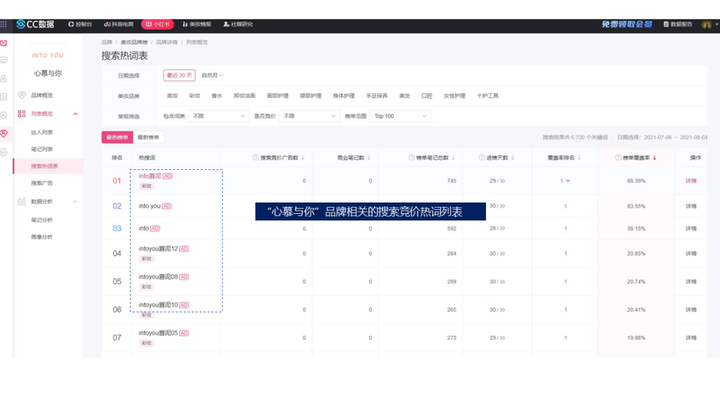Click the 免费领取会员 banner link
The height and width of the screenshot is (405, 720).
(x=627, y=24)
